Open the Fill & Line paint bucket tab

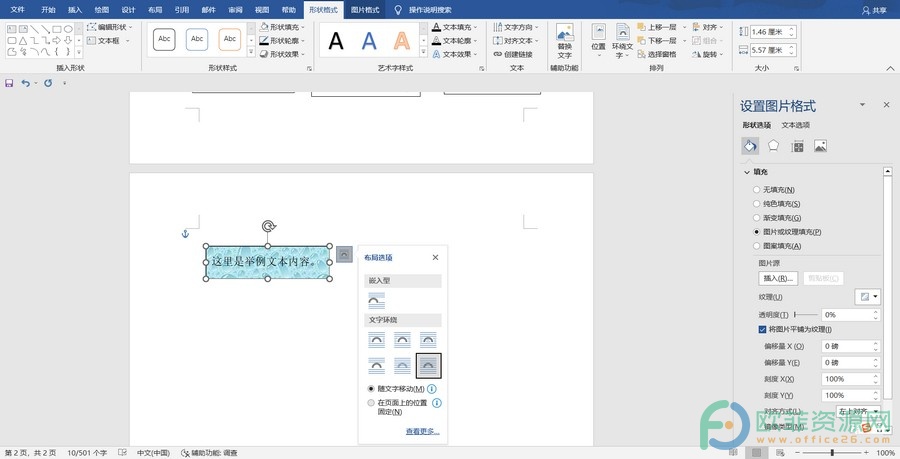point(750,146)
